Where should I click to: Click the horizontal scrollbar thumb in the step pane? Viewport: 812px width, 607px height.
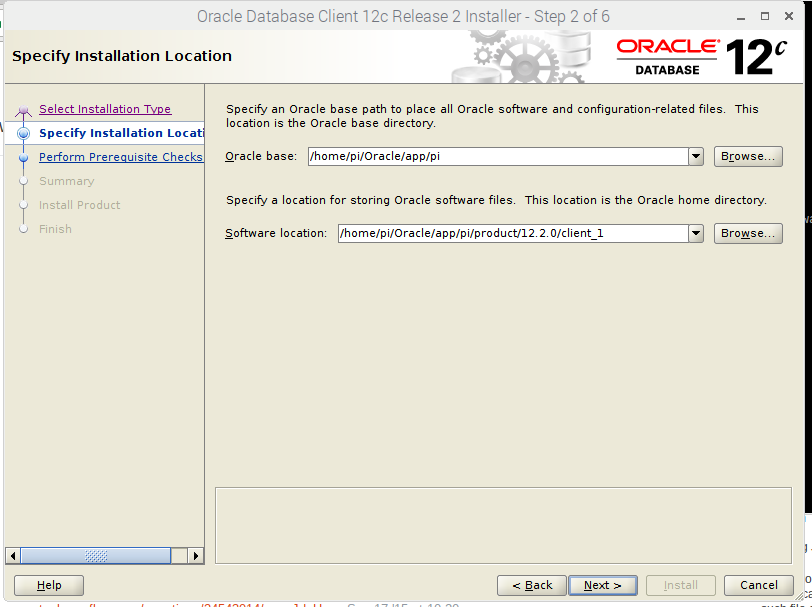click(x=95, y=556)
